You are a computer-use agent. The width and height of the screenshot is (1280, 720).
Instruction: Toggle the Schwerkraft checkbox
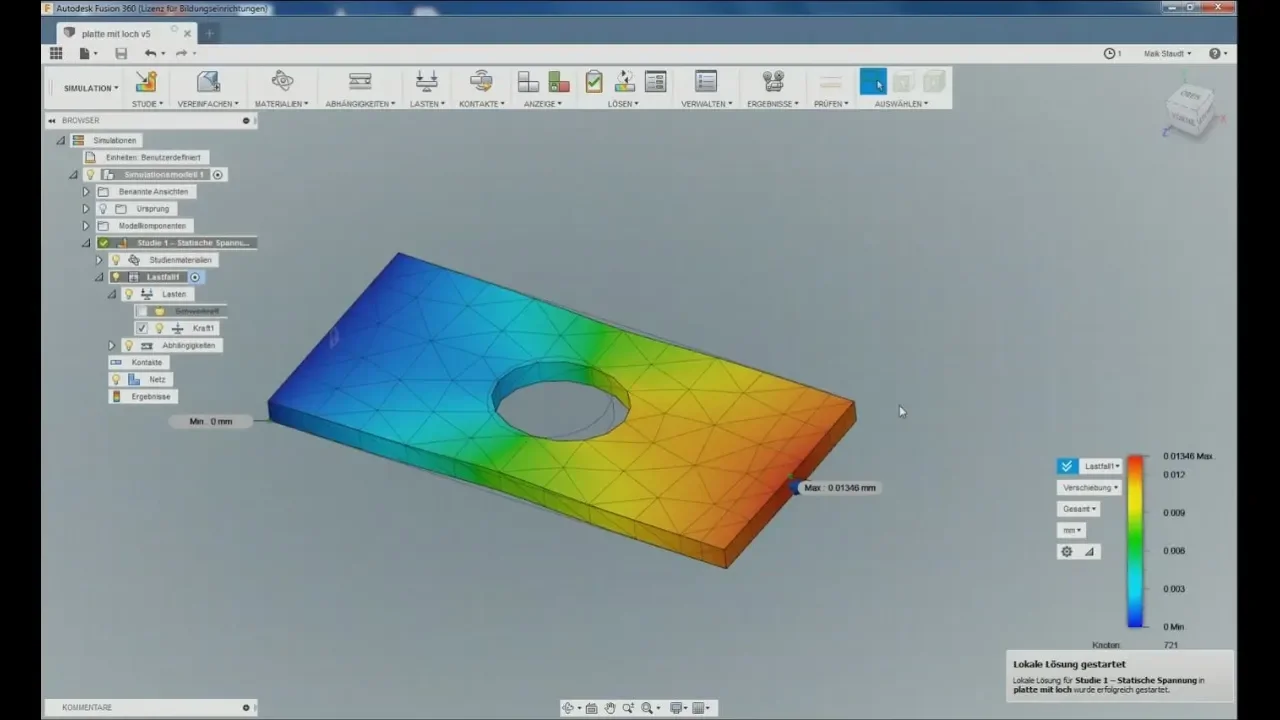click(x=142, y=311)
